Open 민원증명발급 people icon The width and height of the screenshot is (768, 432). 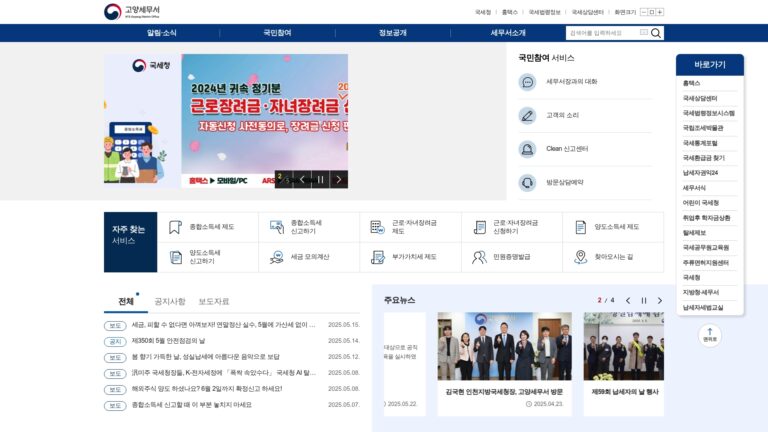[479, 257]
